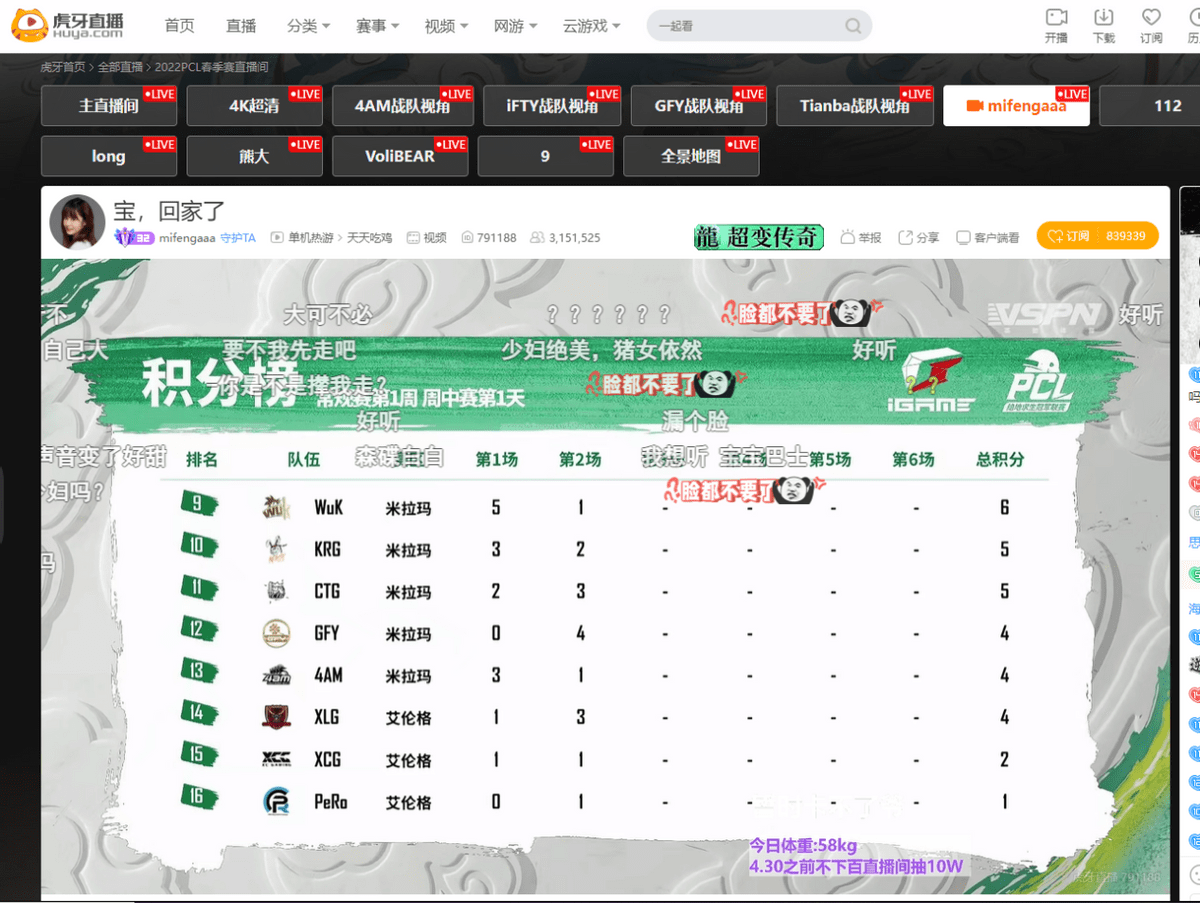Click the WuK team logo
1200x903 pixels.
[x=276, y=507]
